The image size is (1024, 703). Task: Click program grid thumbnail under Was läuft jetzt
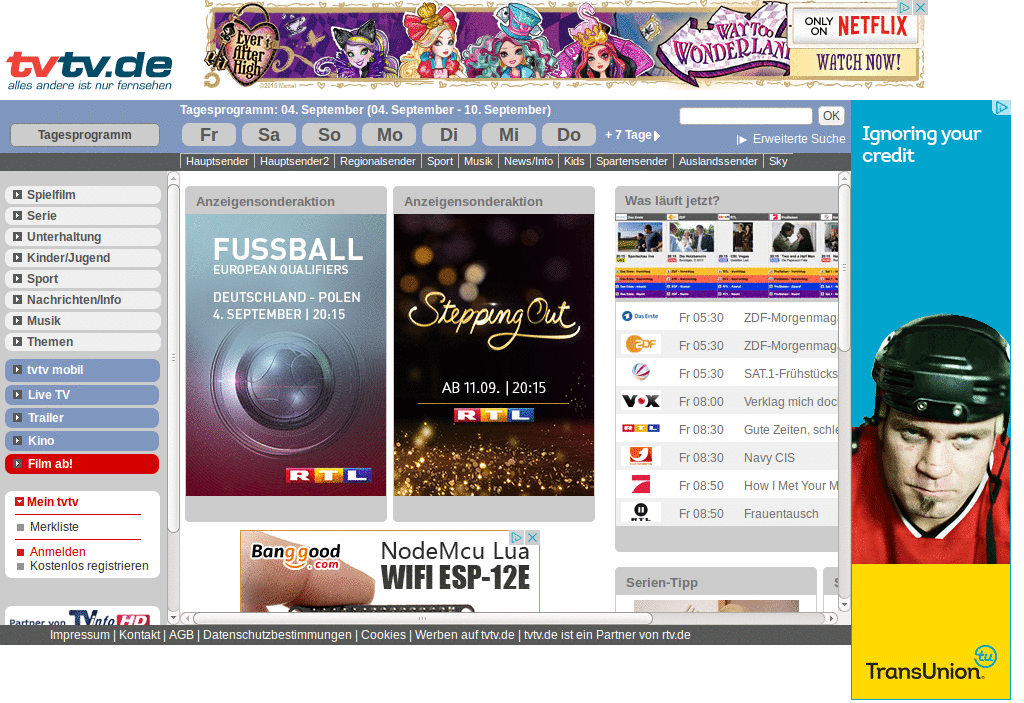point(726,255)
